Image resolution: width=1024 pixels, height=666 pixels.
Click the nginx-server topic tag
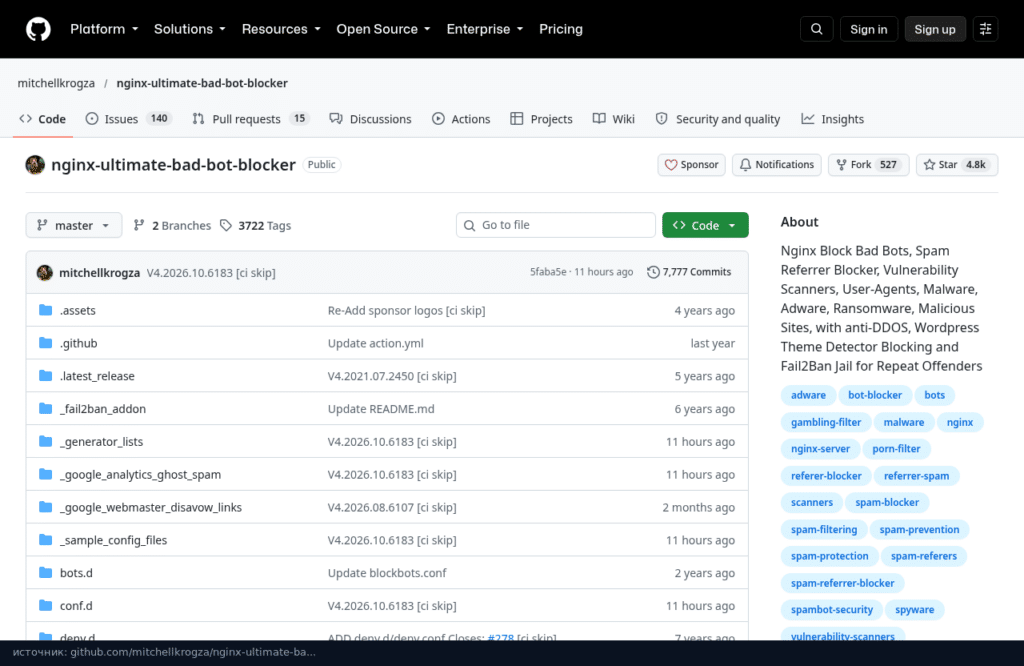820,449
